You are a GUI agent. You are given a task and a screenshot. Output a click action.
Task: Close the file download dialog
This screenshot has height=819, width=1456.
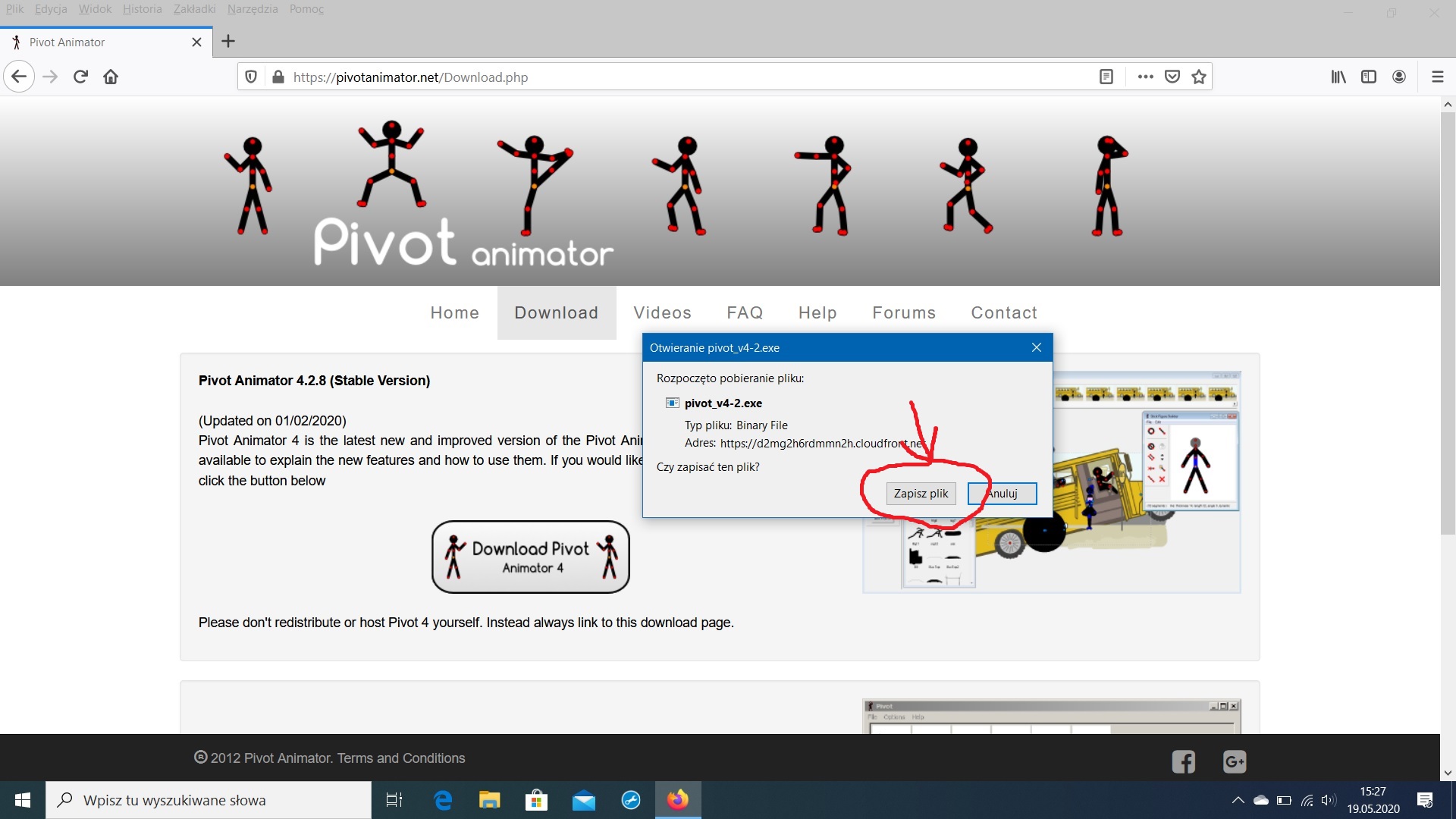(1037, 347)
